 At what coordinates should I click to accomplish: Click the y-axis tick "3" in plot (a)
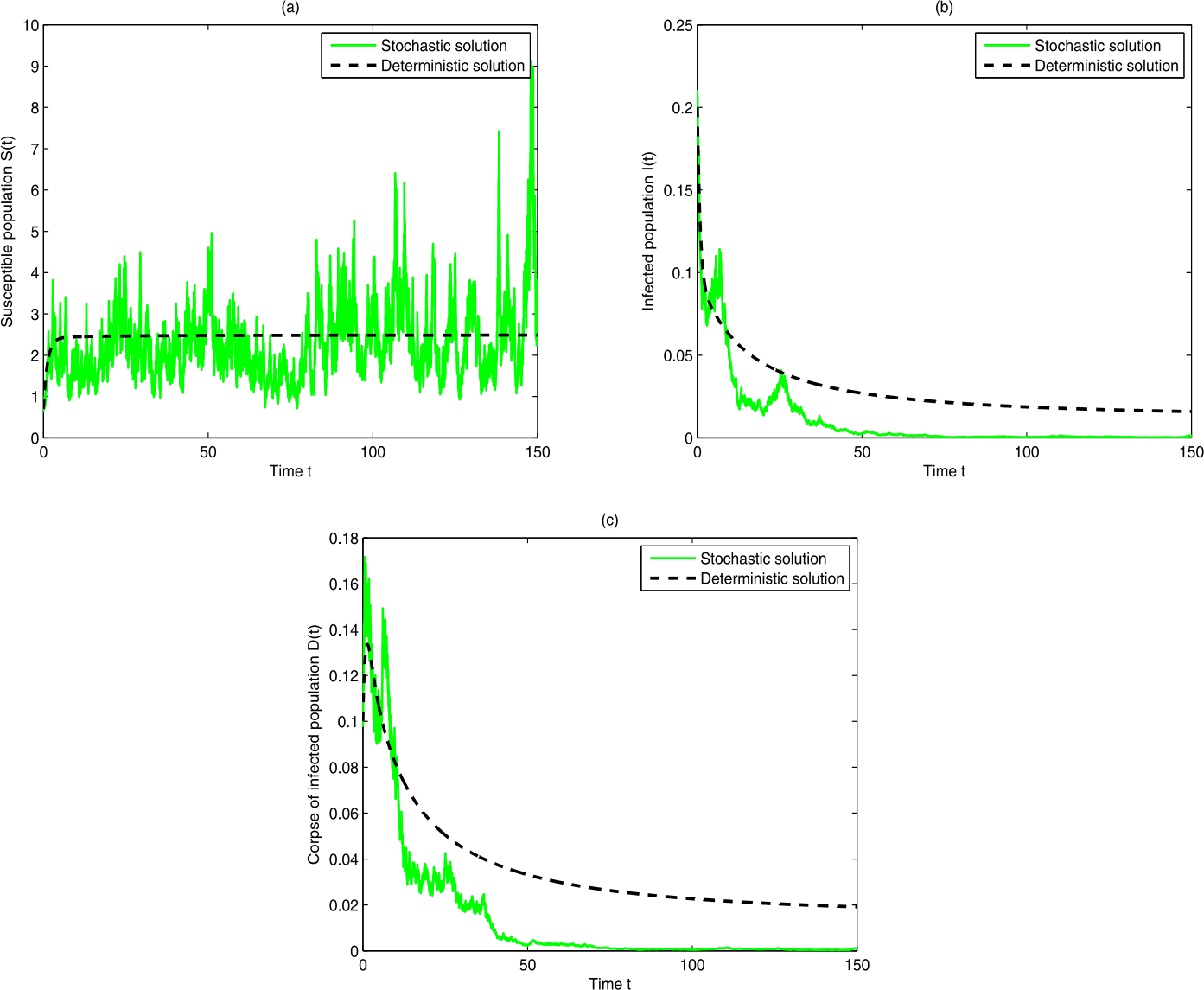point(35,315)
